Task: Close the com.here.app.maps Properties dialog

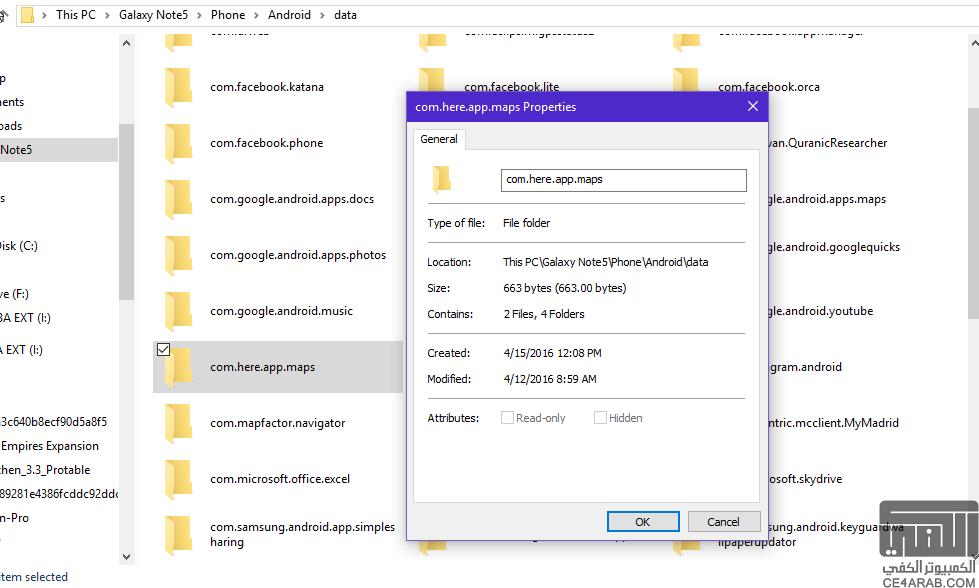Action: point(753,106)
